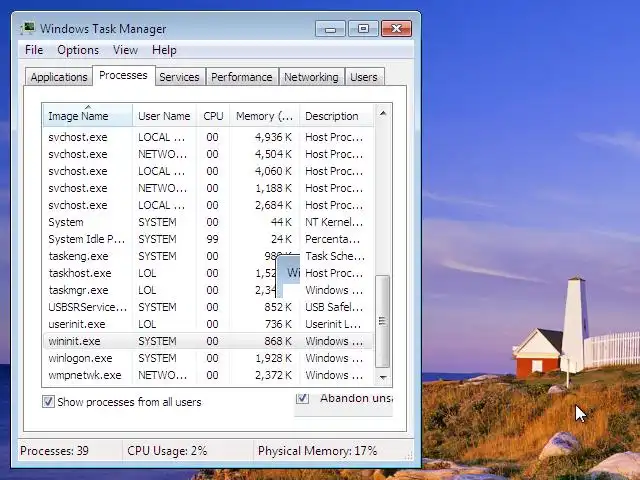Image resolution: width=640 pixels, height=480 pixels.
Task: Select the USBSRService process row
Action: pyautogui.click(x=208, y=307)
